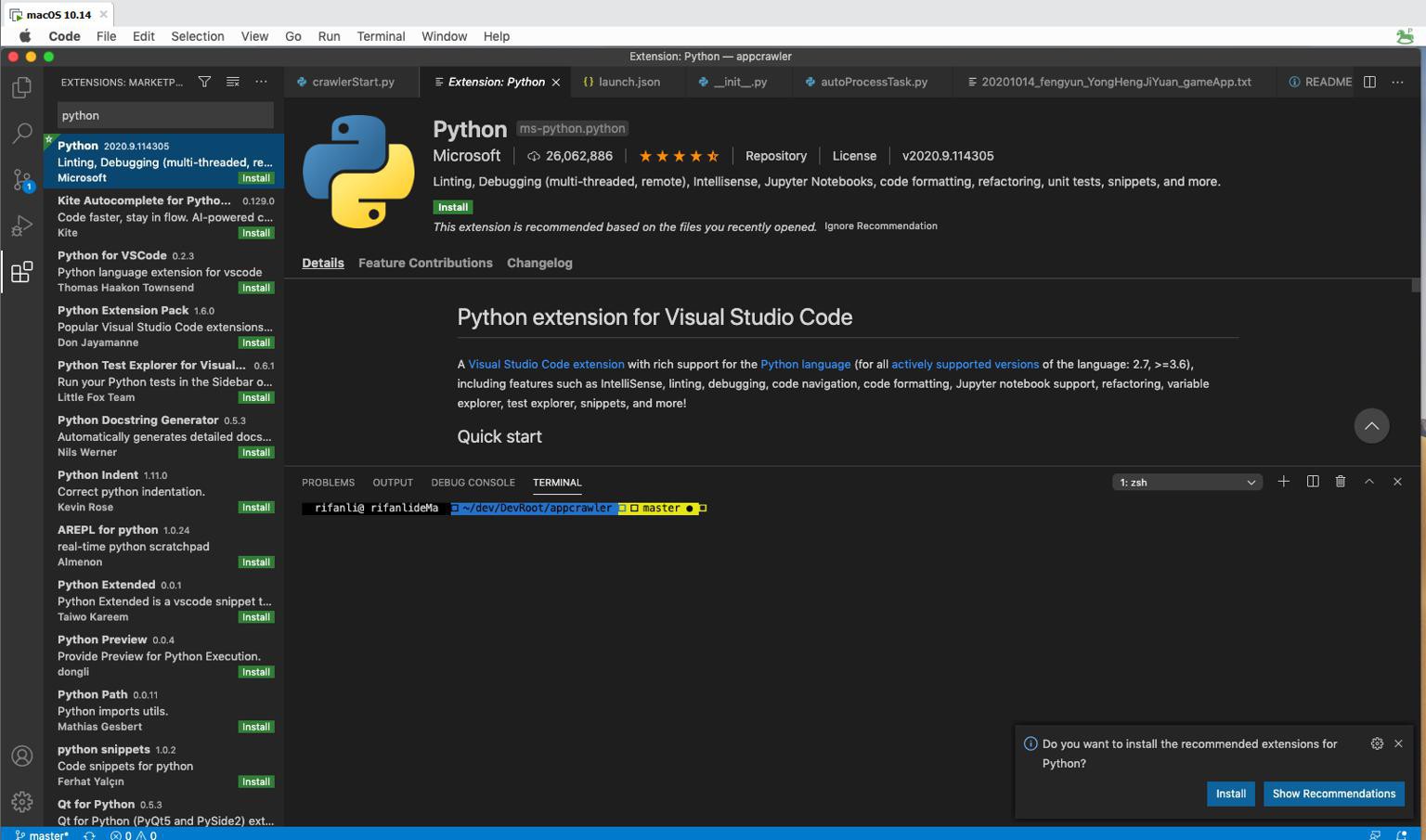
Task: Open the Help menu
Action: (497, 36)
